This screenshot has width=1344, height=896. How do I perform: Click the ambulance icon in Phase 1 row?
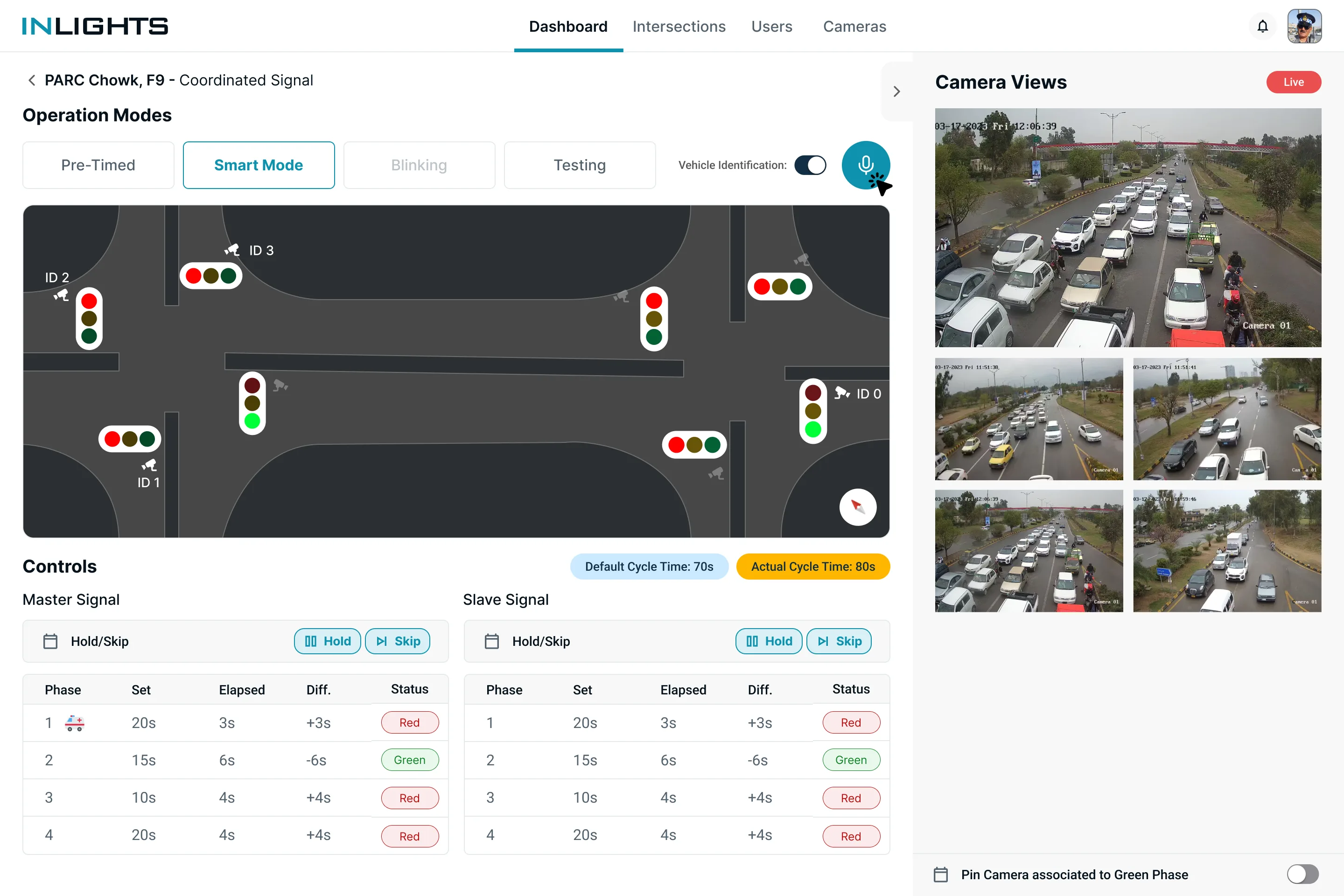point(74,723)
